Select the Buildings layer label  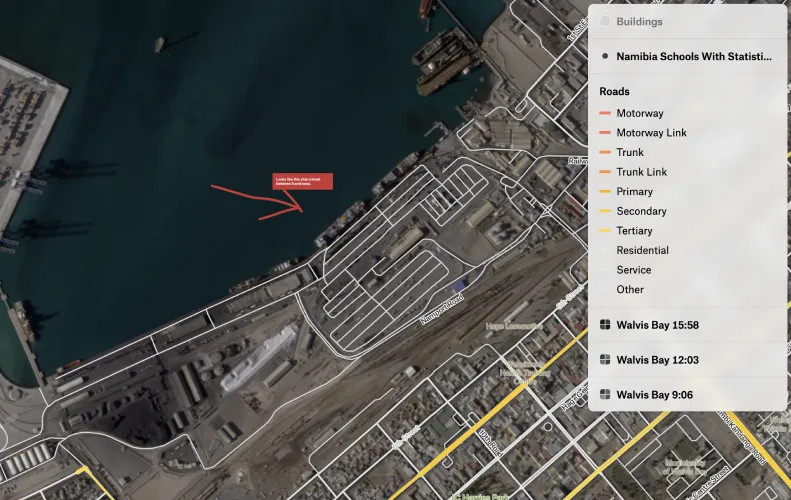click(x=639, y=22)
